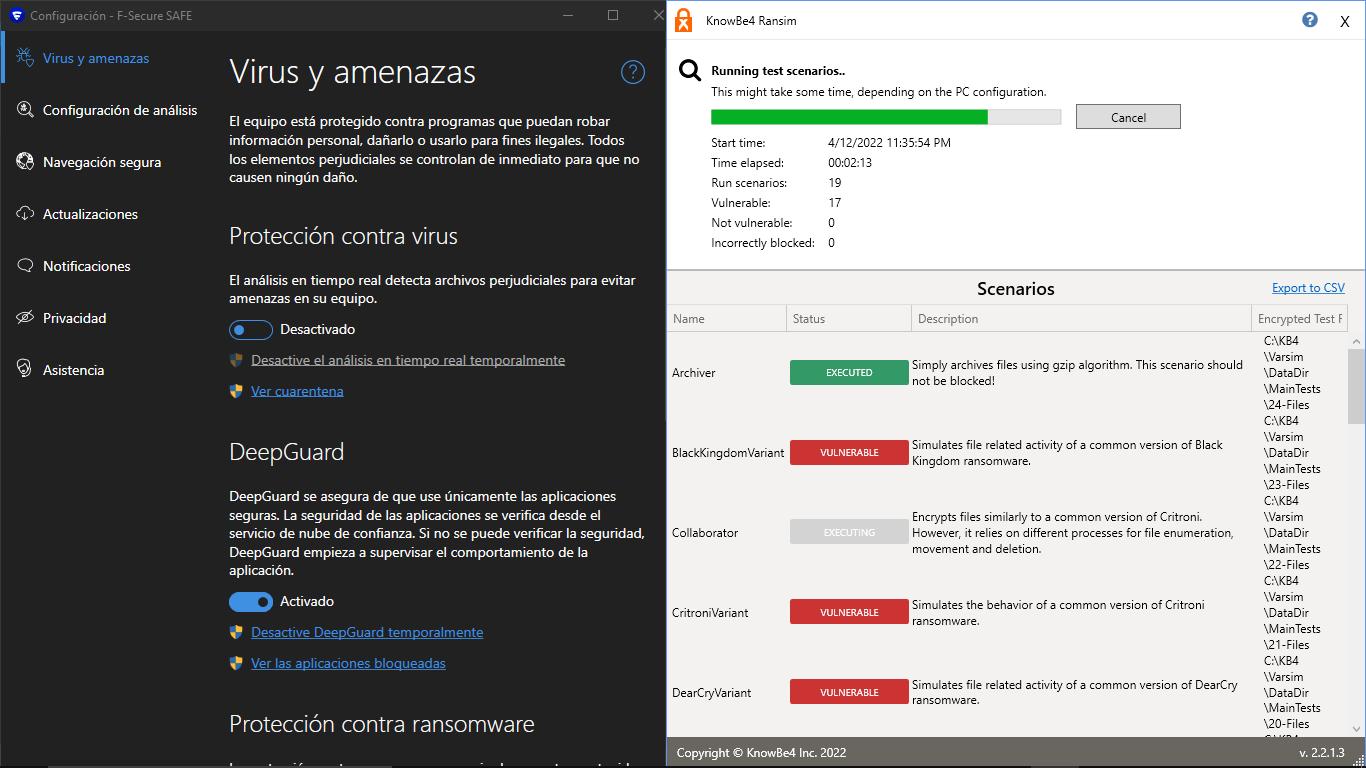
Task: Click the Description column header
Action: 1082,319
